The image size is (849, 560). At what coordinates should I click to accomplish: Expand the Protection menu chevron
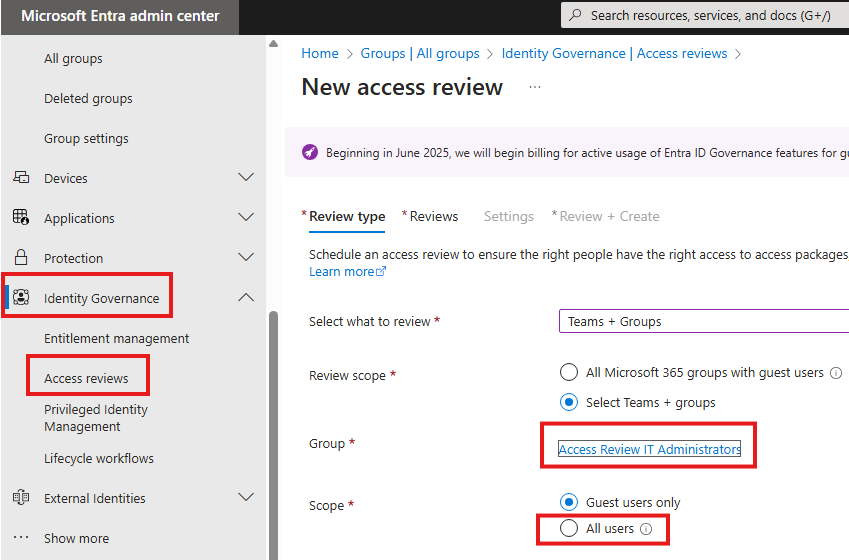246,258
